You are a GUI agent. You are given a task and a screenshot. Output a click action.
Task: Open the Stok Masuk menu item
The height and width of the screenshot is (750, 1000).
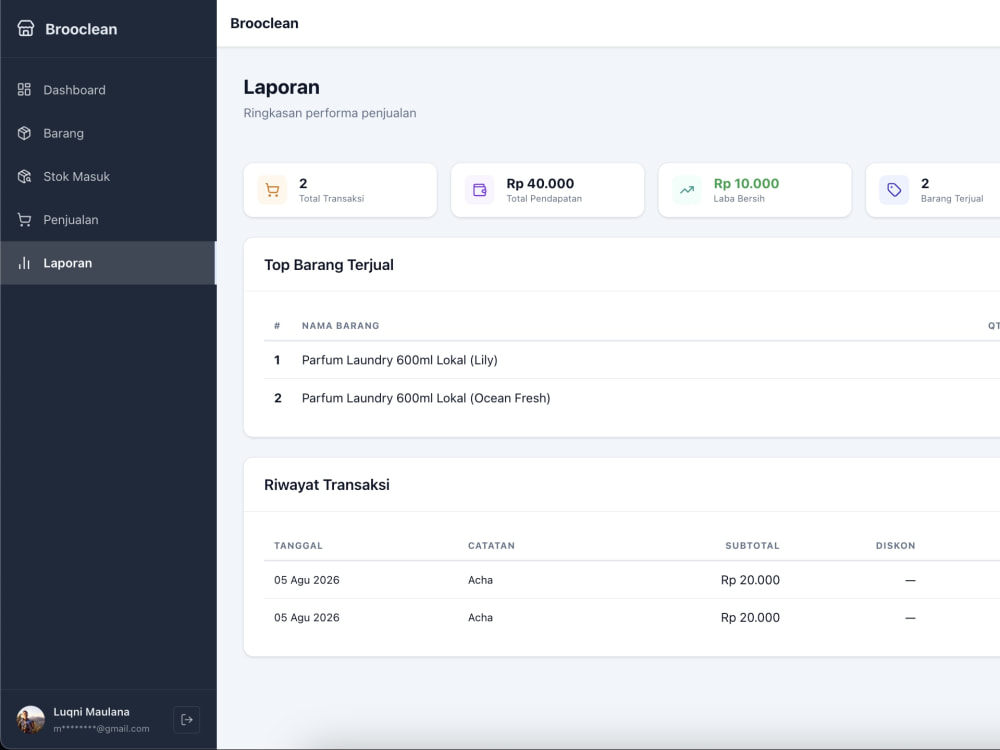pyautogui.click(x=108, y=177)
